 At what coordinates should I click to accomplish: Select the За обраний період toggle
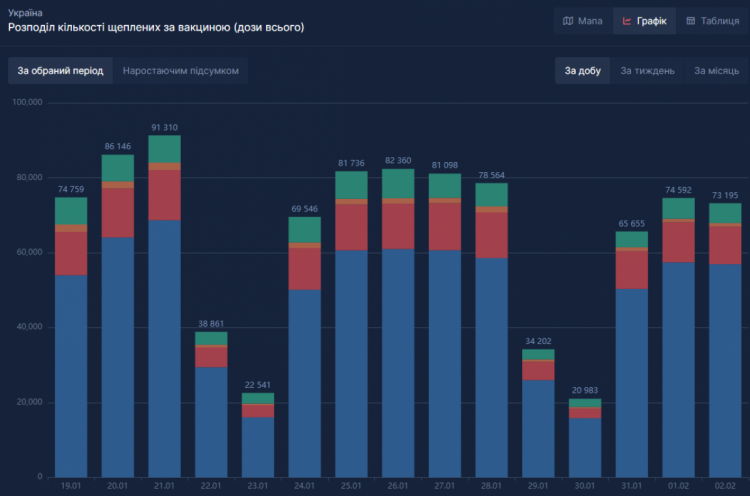60,71
